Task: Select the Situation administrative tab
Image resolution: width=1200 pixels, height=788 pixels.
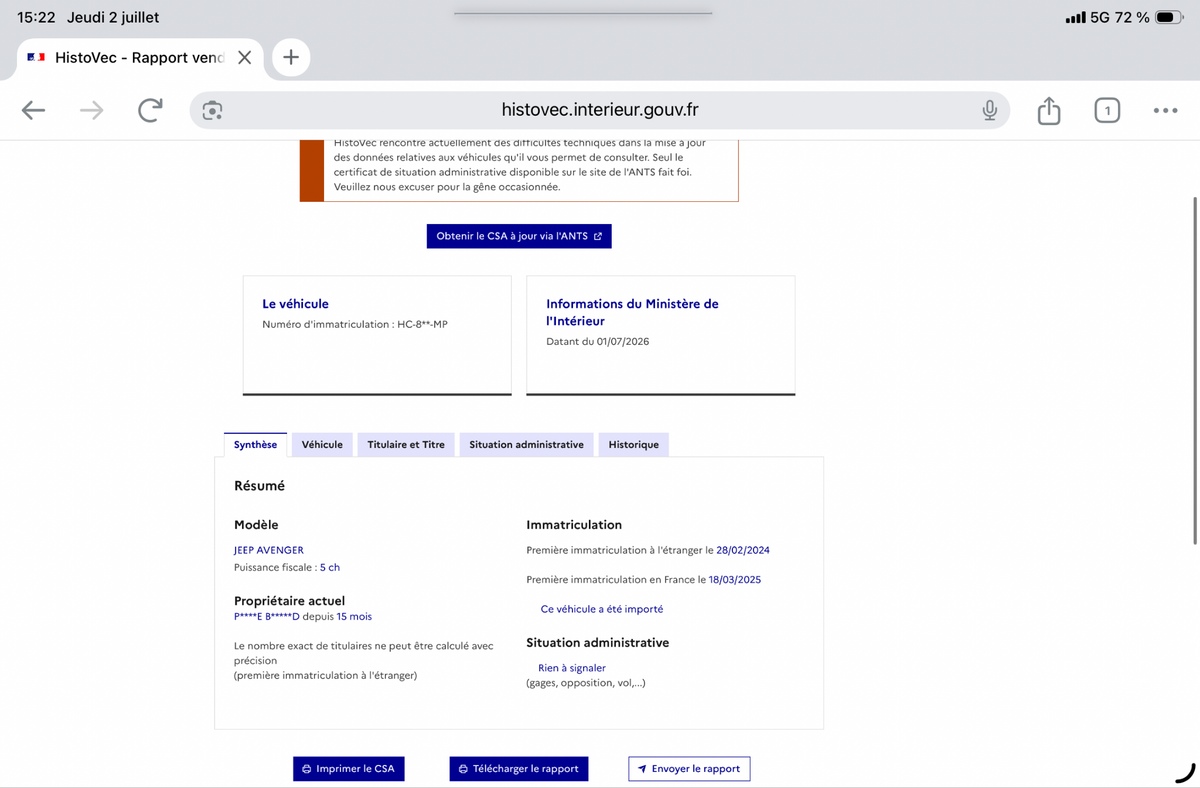Action: [x=526, y=445]
